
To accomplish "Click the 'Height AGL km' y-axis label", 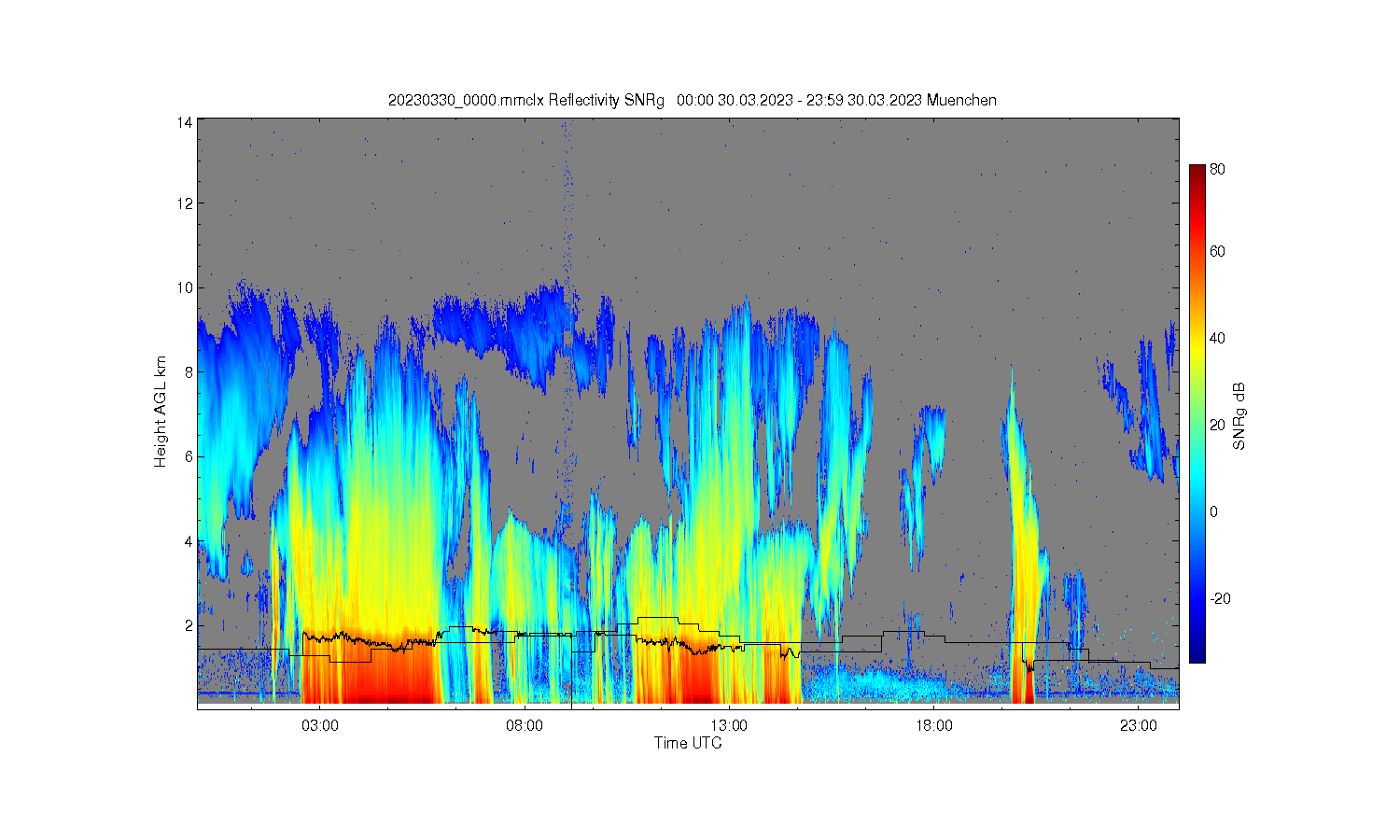I will click(x=161, y=412).
